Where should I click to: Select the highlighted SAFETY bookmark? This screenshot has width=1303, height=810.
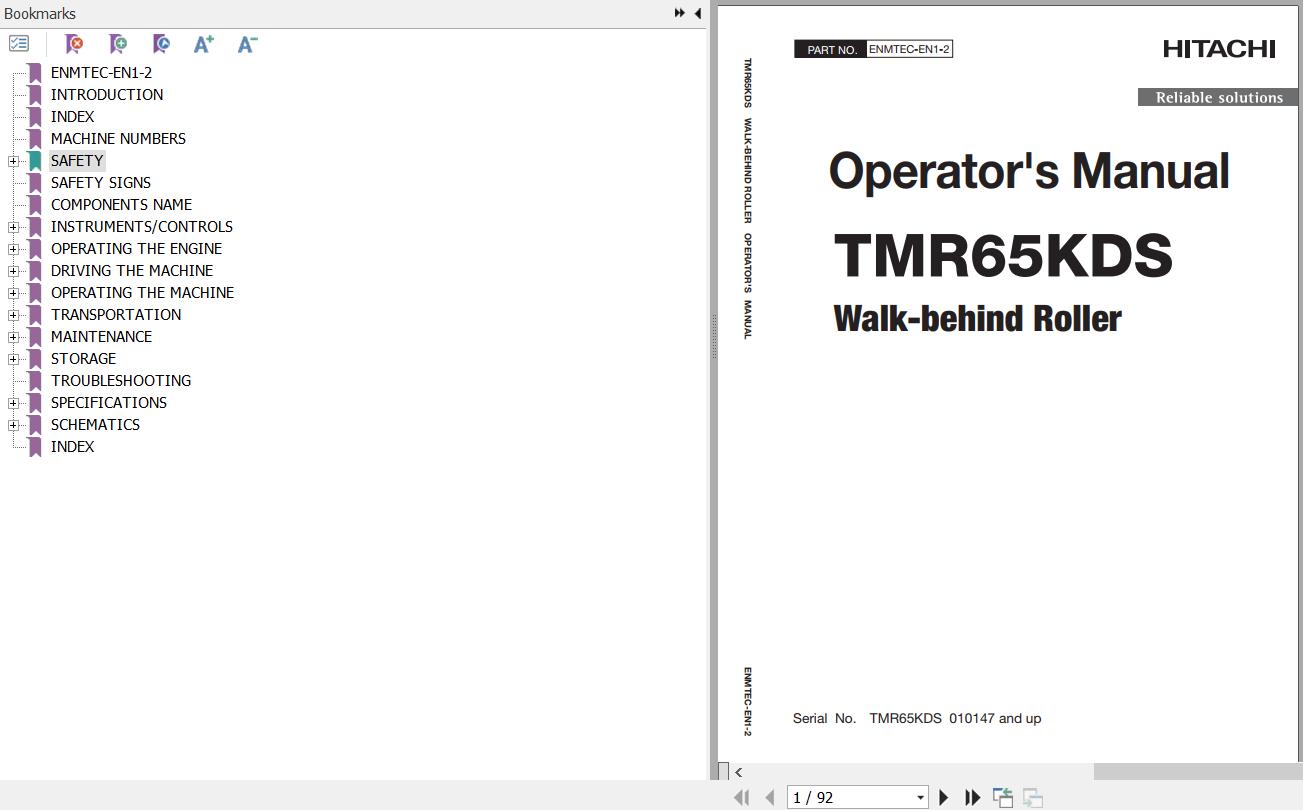(x=77, y=161)
